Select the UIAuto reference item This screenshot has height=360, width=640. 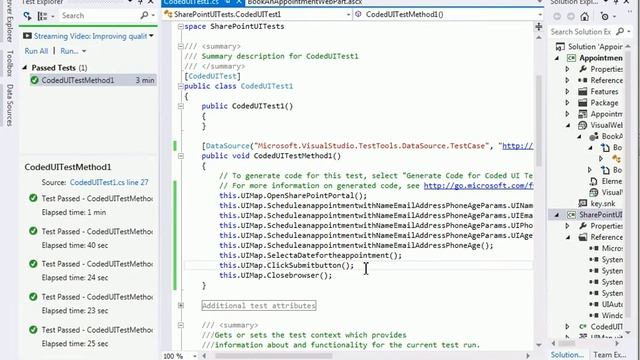pos(612,304)
